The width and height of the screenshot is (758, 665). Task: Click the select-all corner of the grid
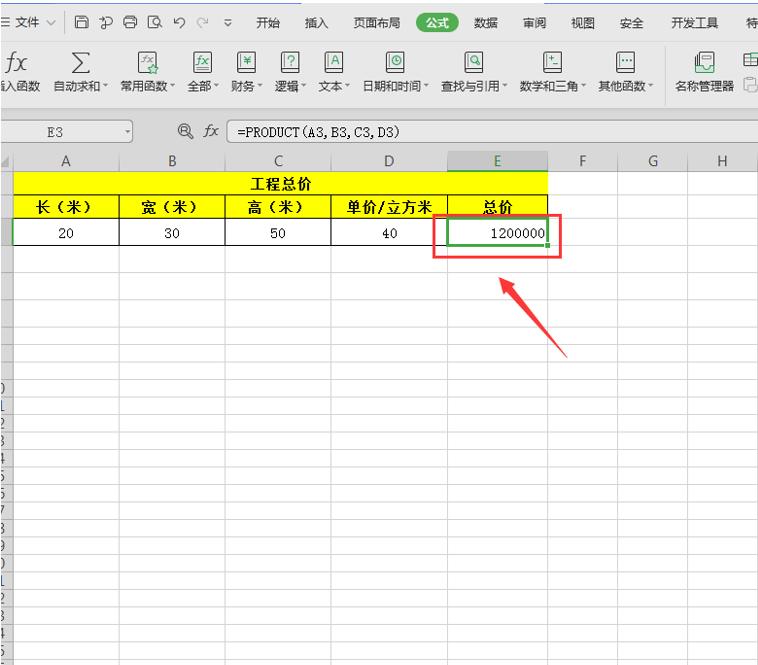coord(6,161)
